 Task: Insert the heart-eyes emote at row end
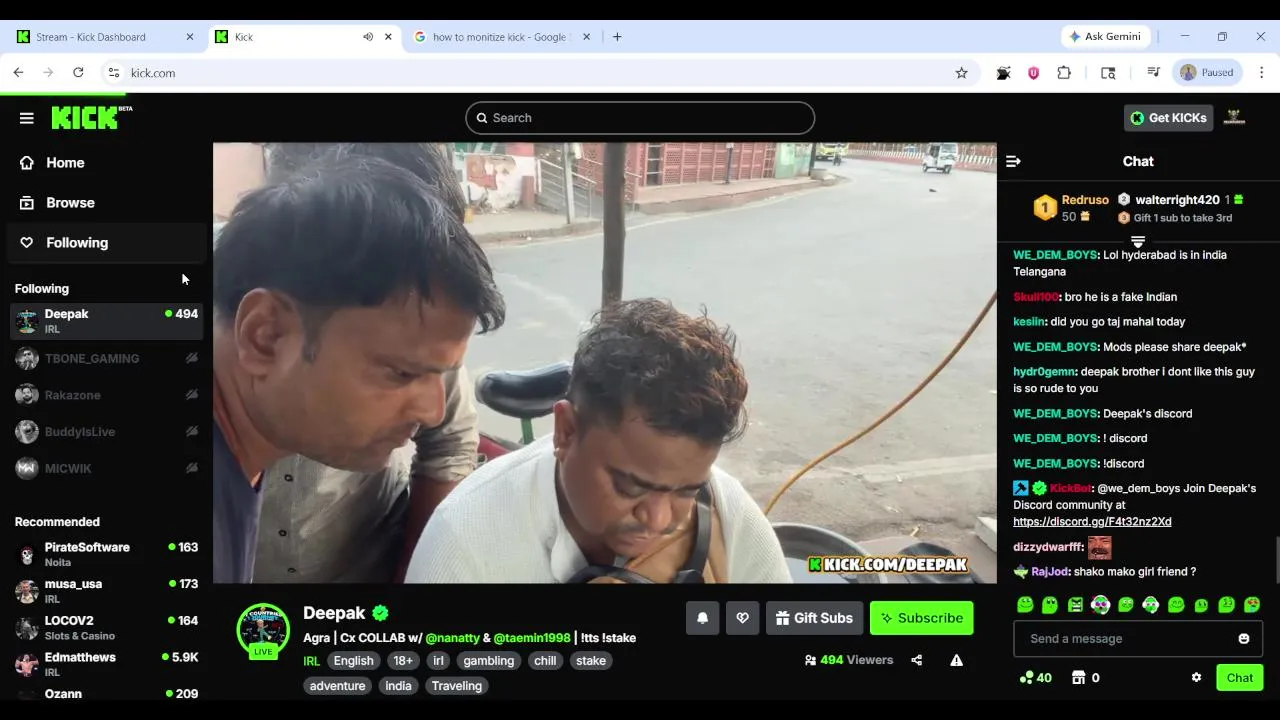click(1252, 605)
